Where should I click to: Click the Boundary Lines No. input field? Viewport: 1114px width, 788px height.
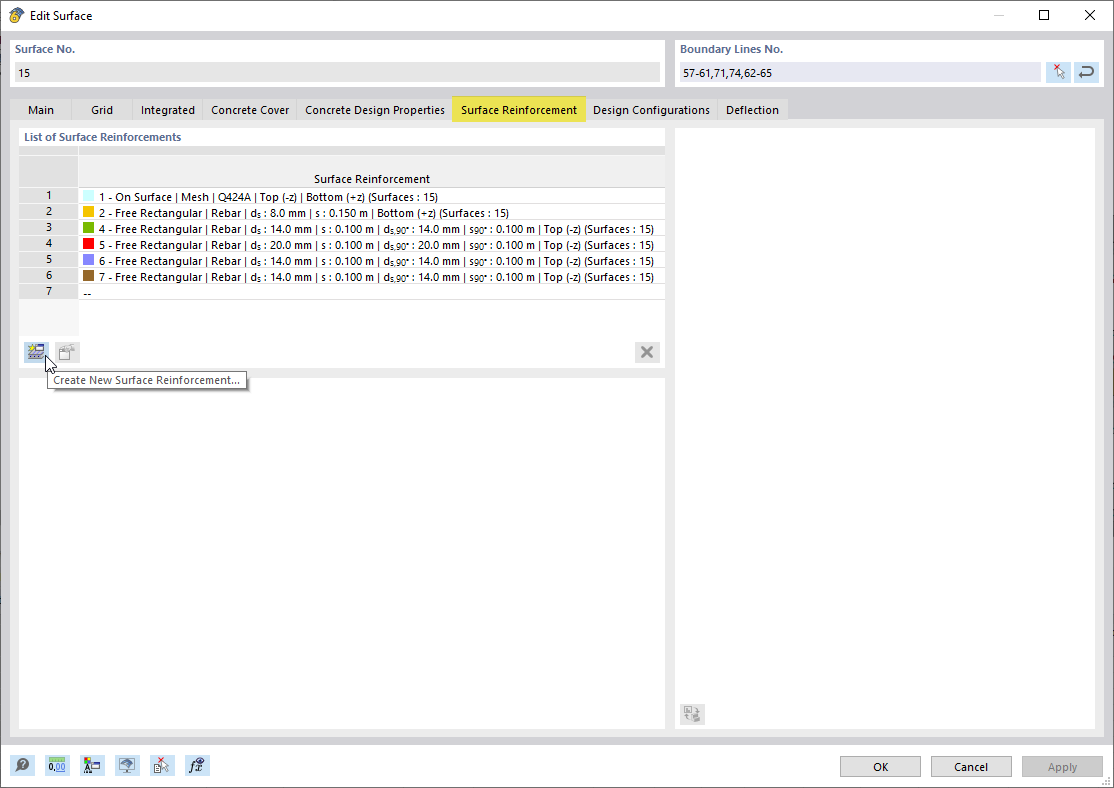pos(860,72)
